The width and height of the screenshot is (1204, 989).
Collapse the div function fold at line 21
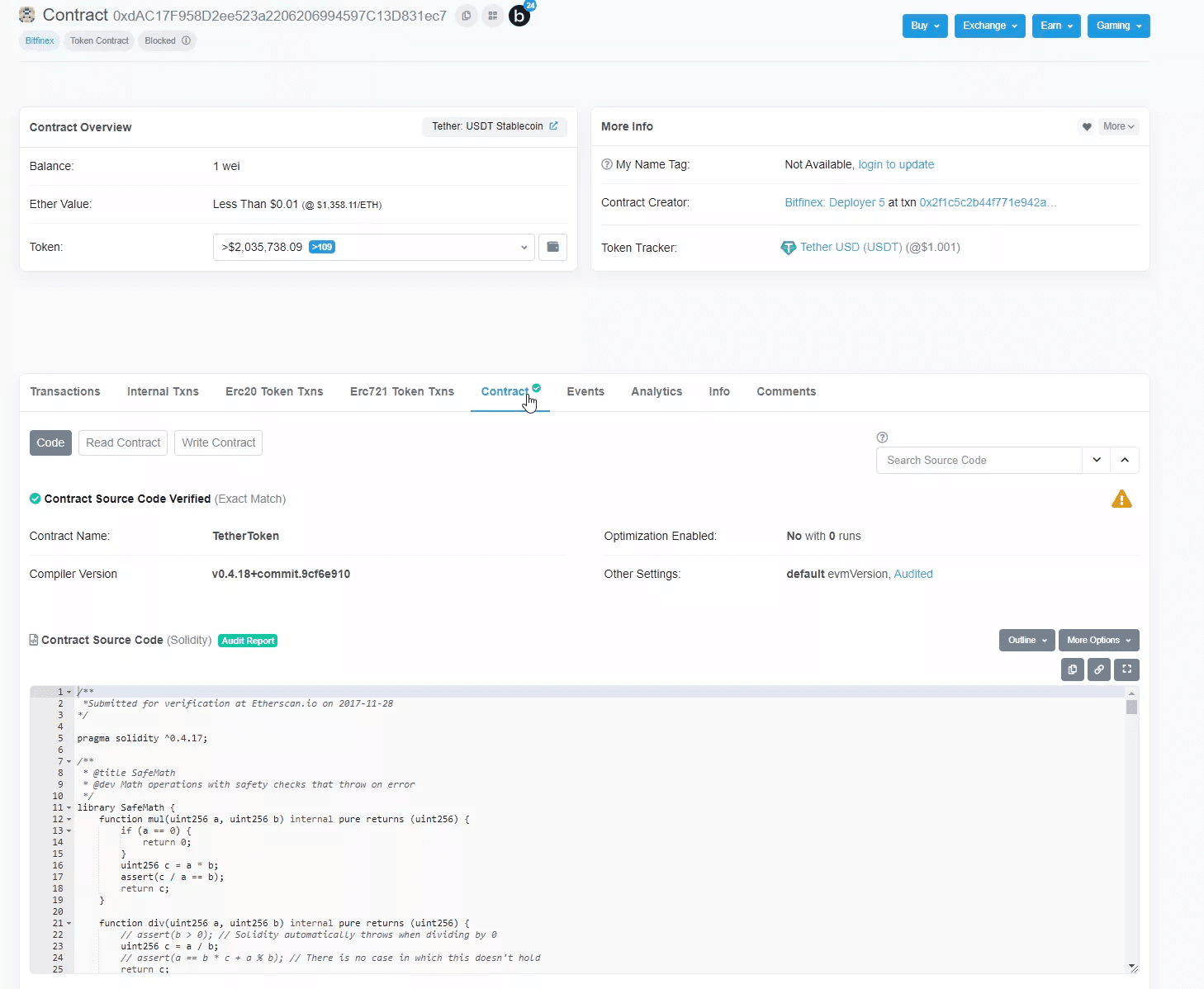[x=69, y=923]
